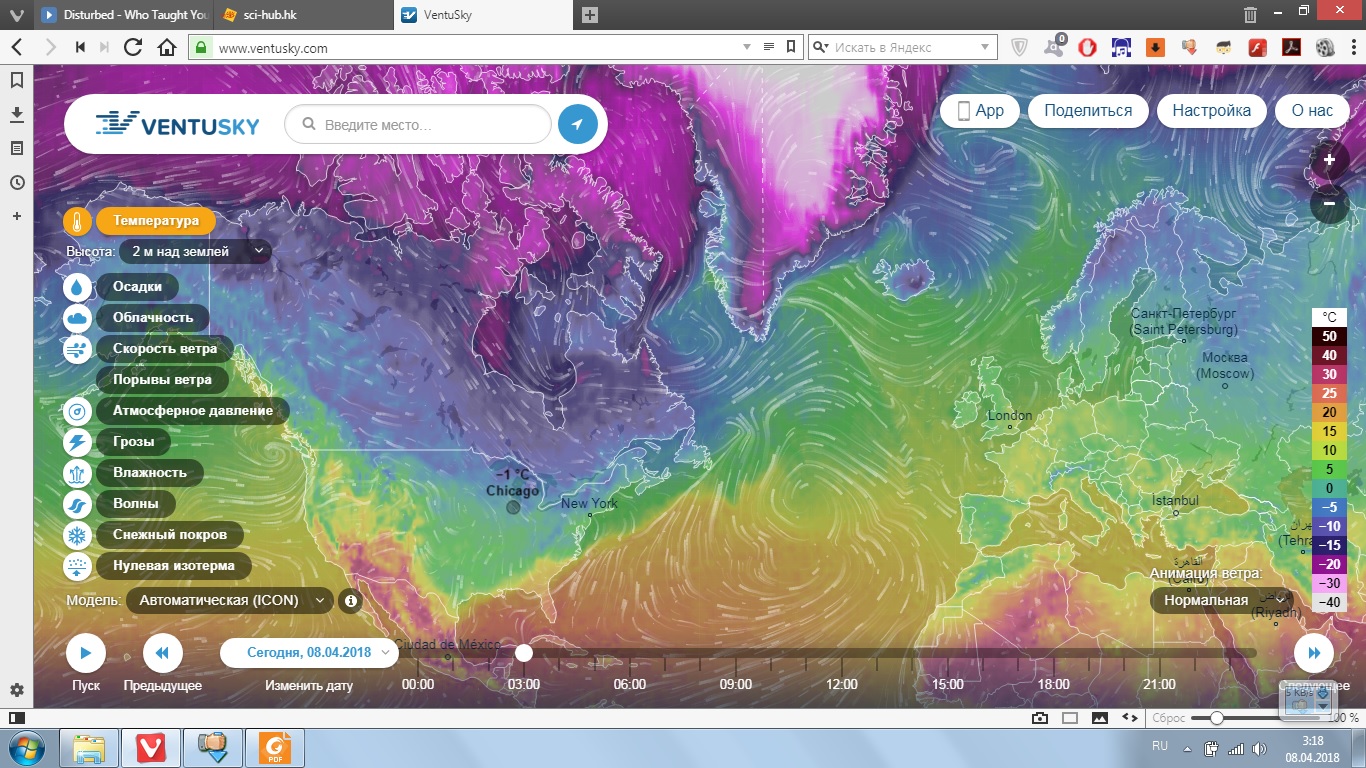The image size is (1366, 768).
Task: Click the atmospheric pressure icon
Action: pyautogui.click(x=77, y=411)
